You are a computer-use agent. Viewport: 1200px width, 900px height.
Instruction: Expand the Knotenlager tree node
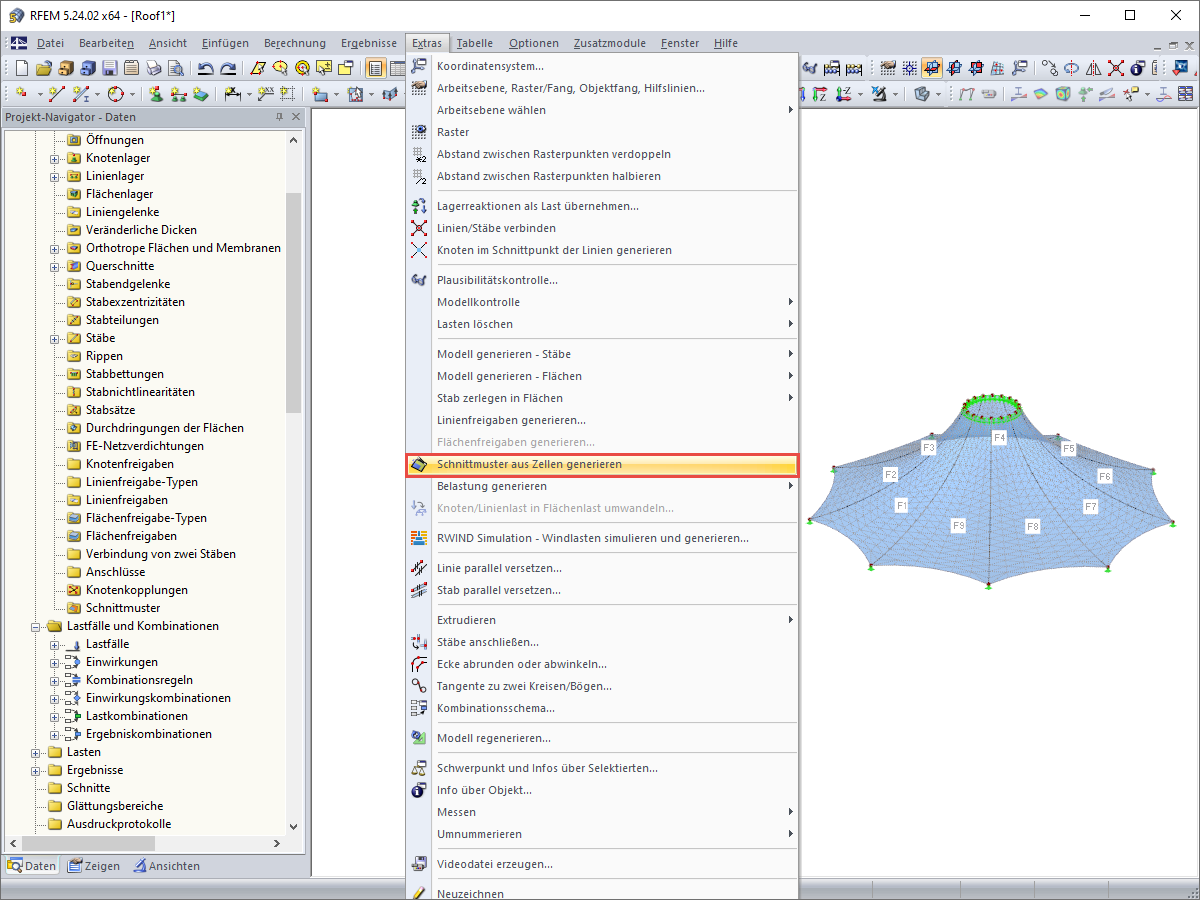click(x=55, y=158)
